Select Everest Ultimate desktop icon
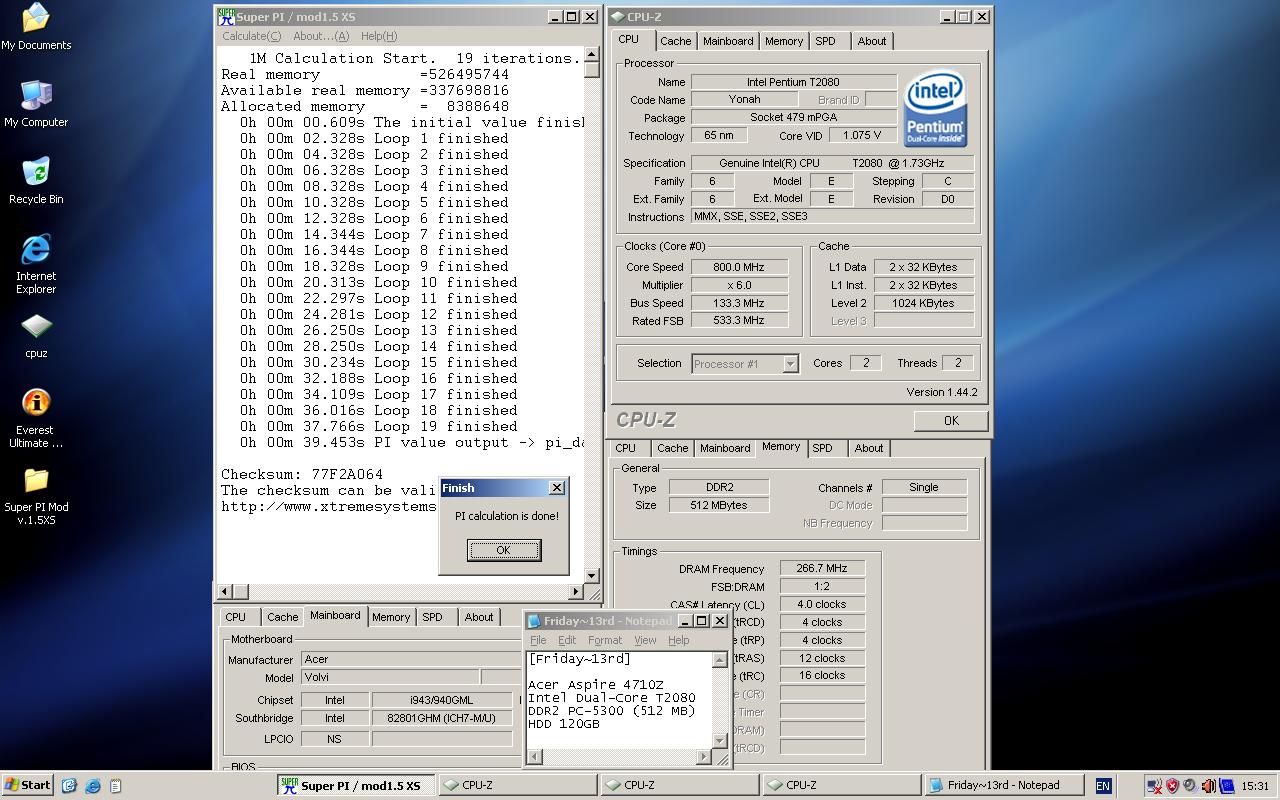This screenshot has height=800, width=1280. (x=36, y=418)
